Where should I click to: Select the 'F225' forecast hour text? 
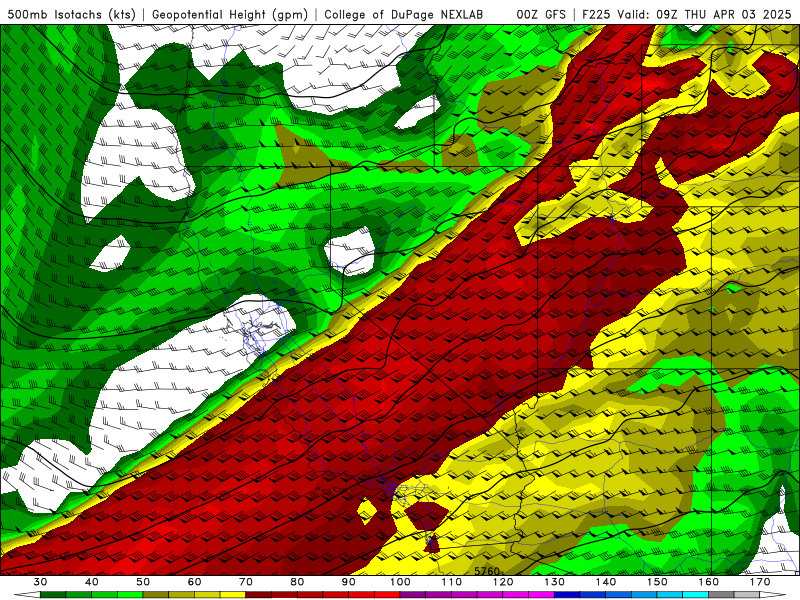tap(597, 14)
